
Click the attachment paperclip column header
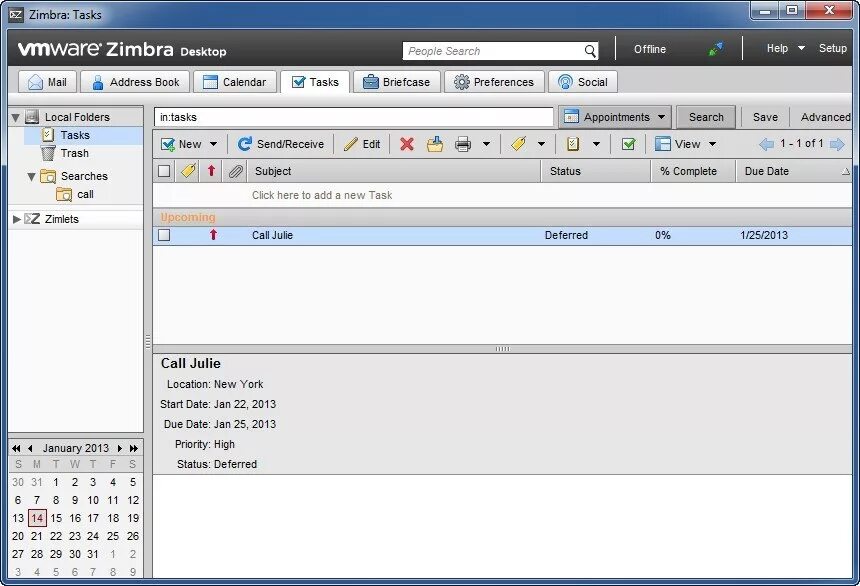(x=235, y=171)
